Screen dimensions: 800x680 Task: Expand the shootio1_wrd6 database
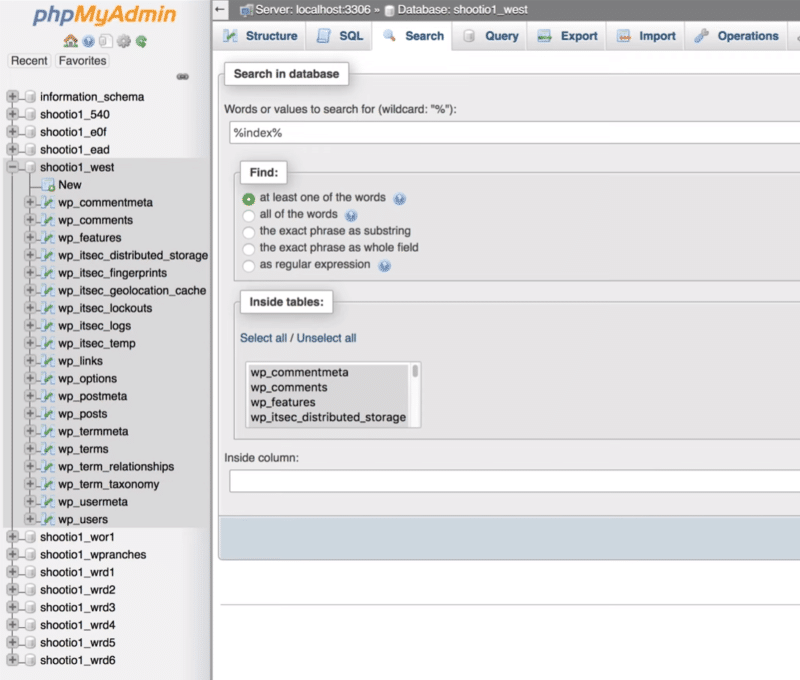[x=12, y=660]
